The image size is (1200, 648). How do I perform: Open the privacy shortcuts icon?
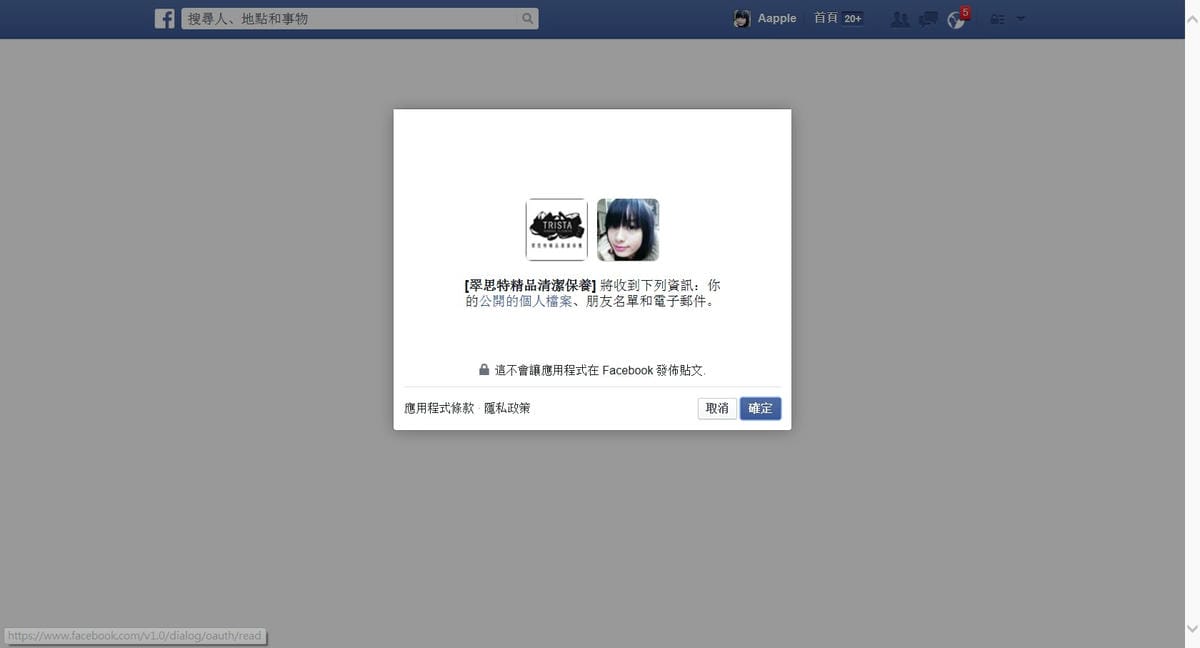click(997, 18)
